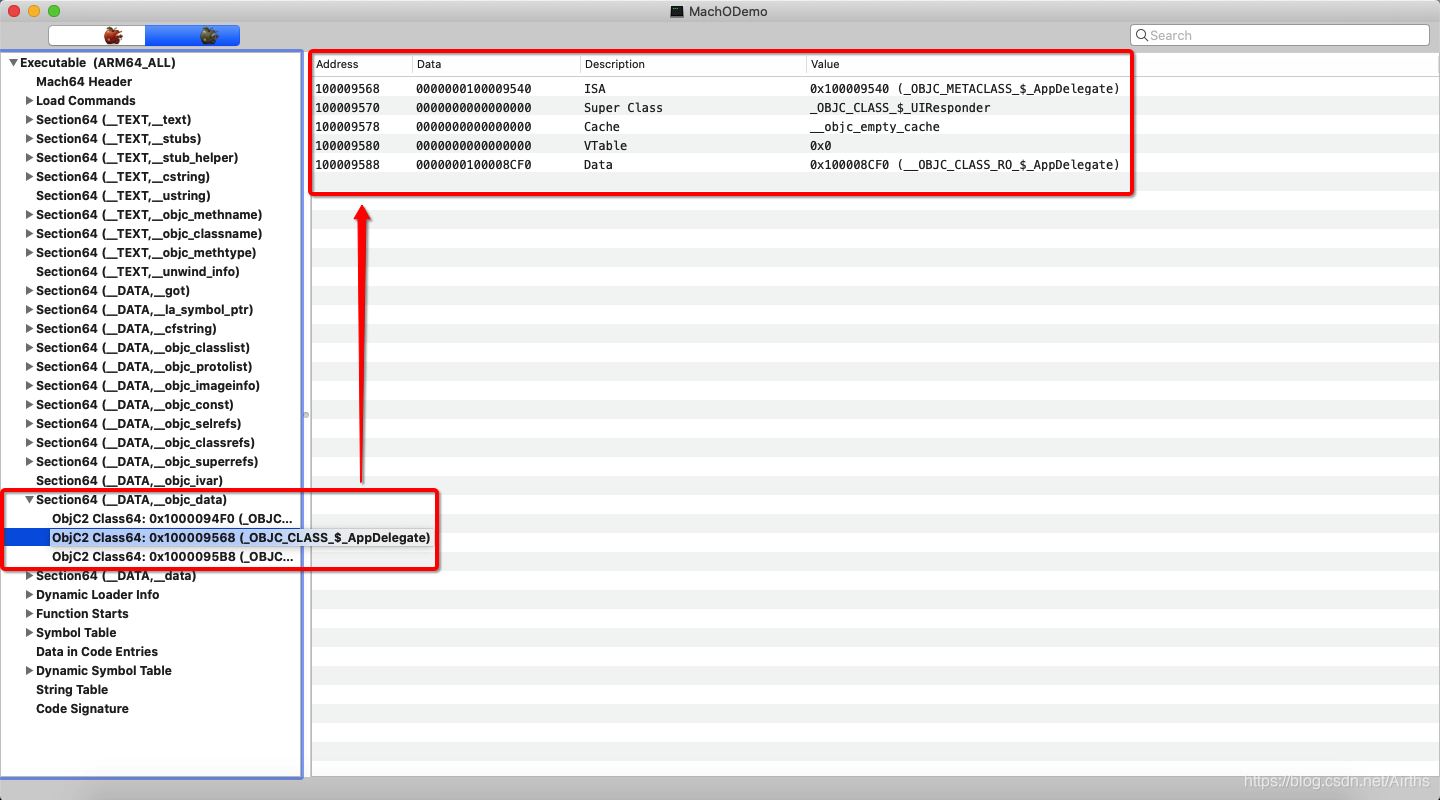Image resolution: width=1440 pixels, height=800 pixels.
Task: Select the Cache description cell
Action: click(602, 127)
